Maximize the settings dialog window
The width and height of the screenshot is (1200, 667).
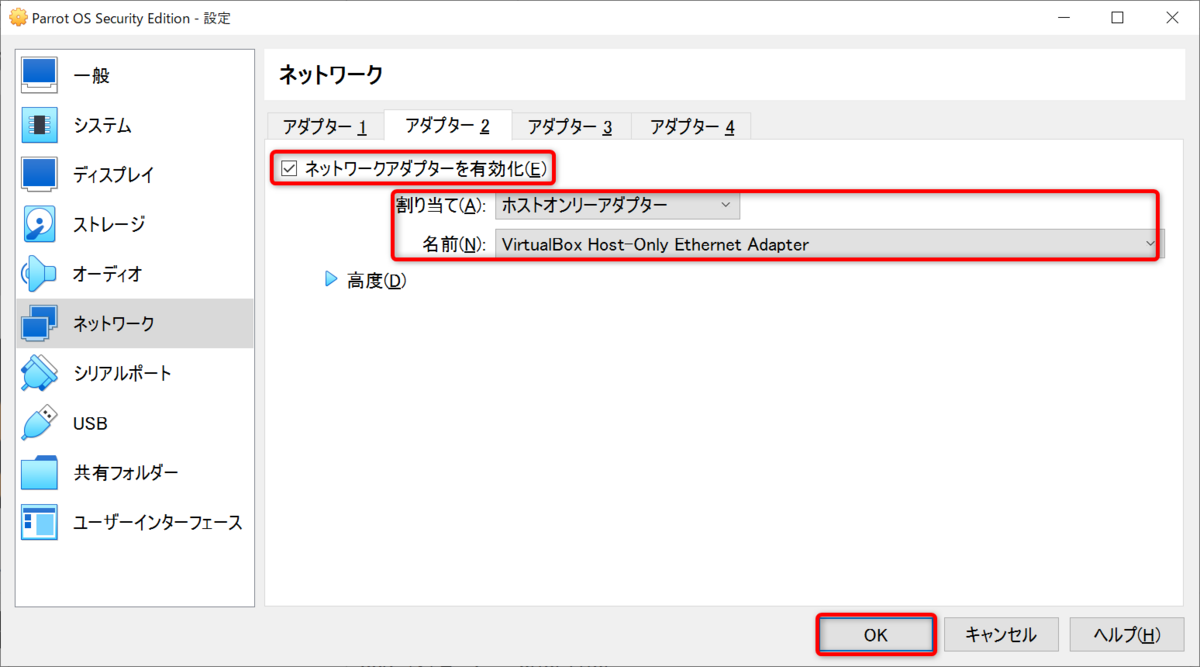coord(1117,17)
